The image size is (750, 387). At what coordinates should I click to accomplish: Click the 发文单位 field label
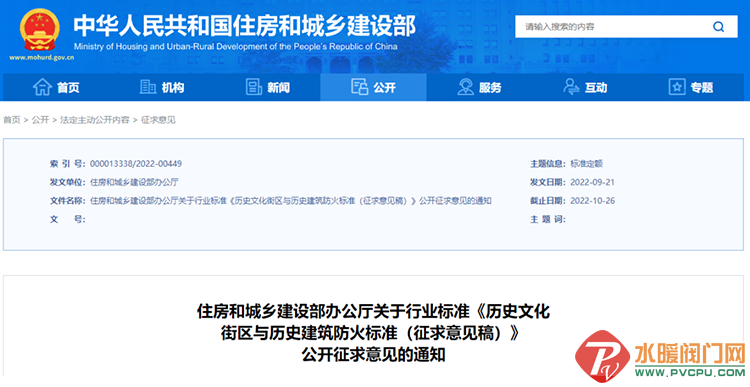[x=68, y=182]
